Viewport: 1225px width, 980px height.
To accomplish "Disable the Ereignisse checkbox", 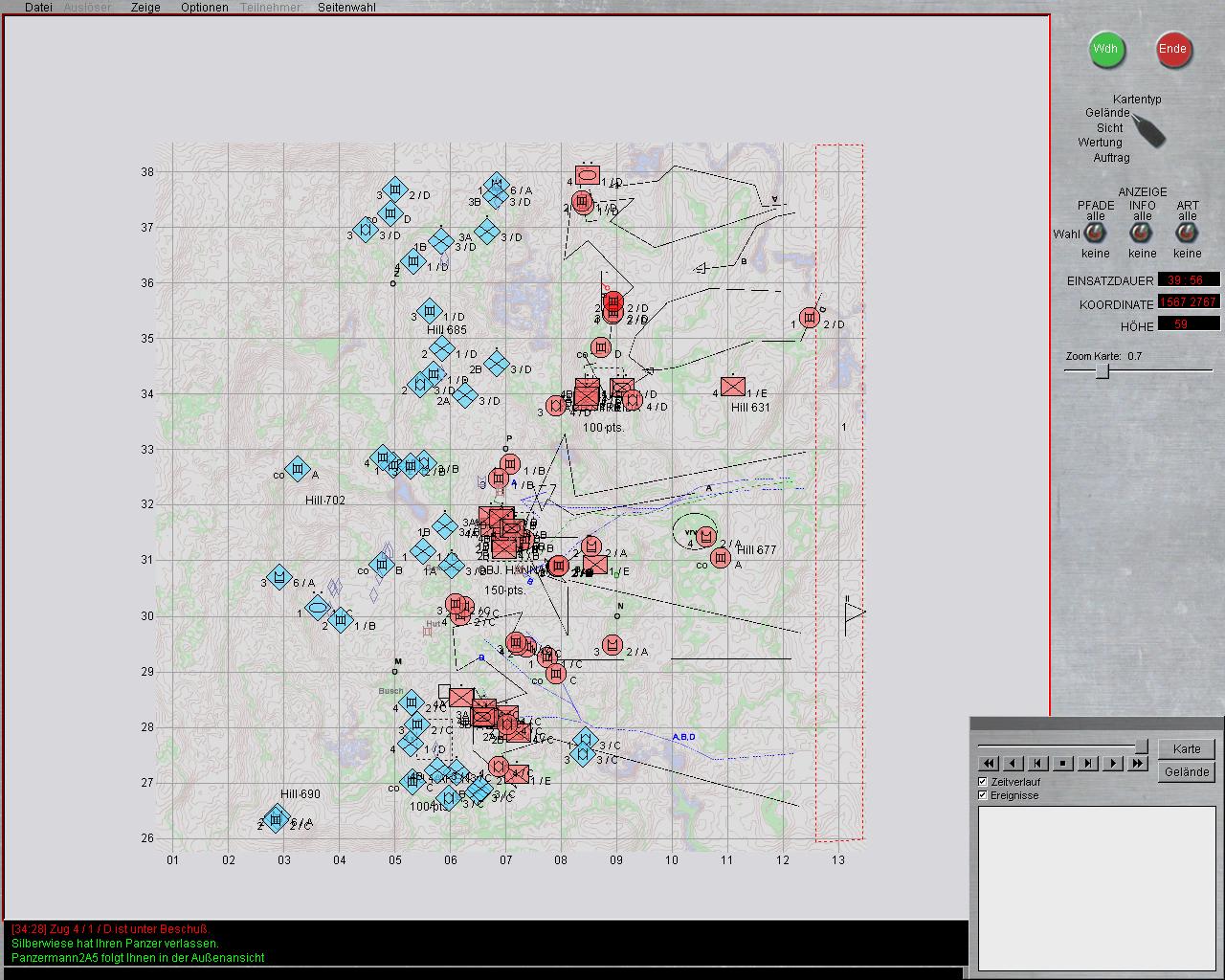I will point(983,795).
